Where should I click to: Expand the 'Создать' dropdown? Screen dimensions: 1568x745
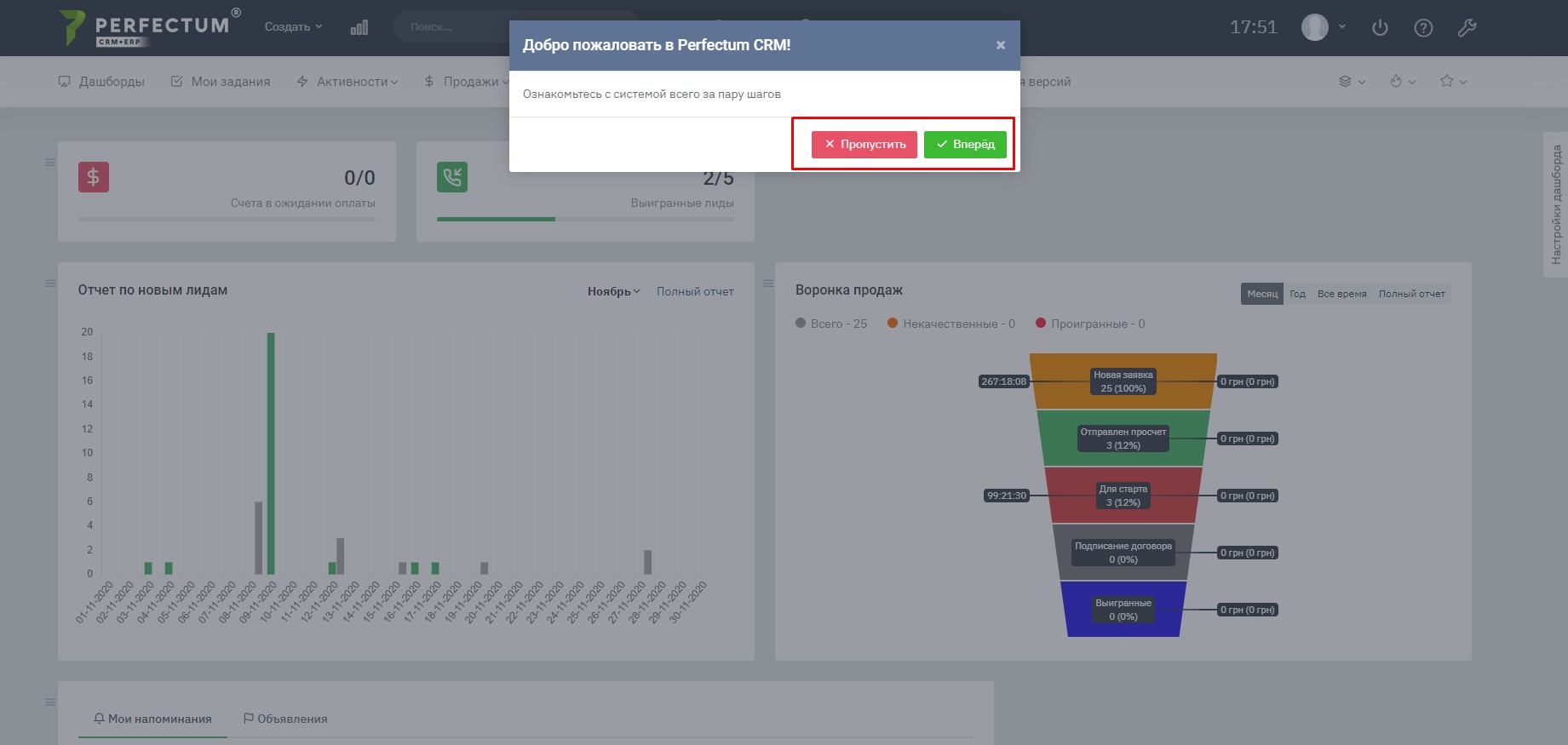(x=293, y=27)
